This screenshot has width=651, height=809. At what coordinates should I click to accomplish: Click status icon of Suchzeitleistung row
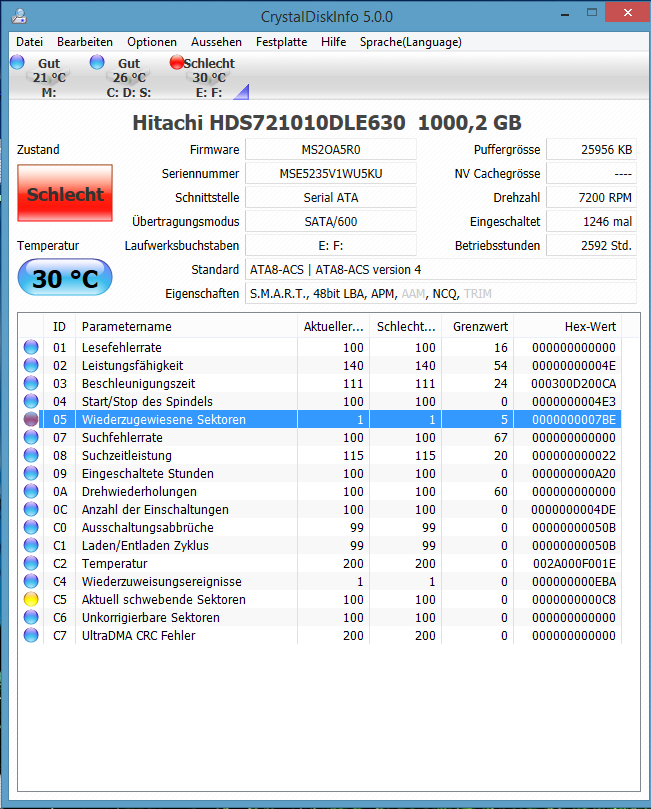click(x=31, y=456)
